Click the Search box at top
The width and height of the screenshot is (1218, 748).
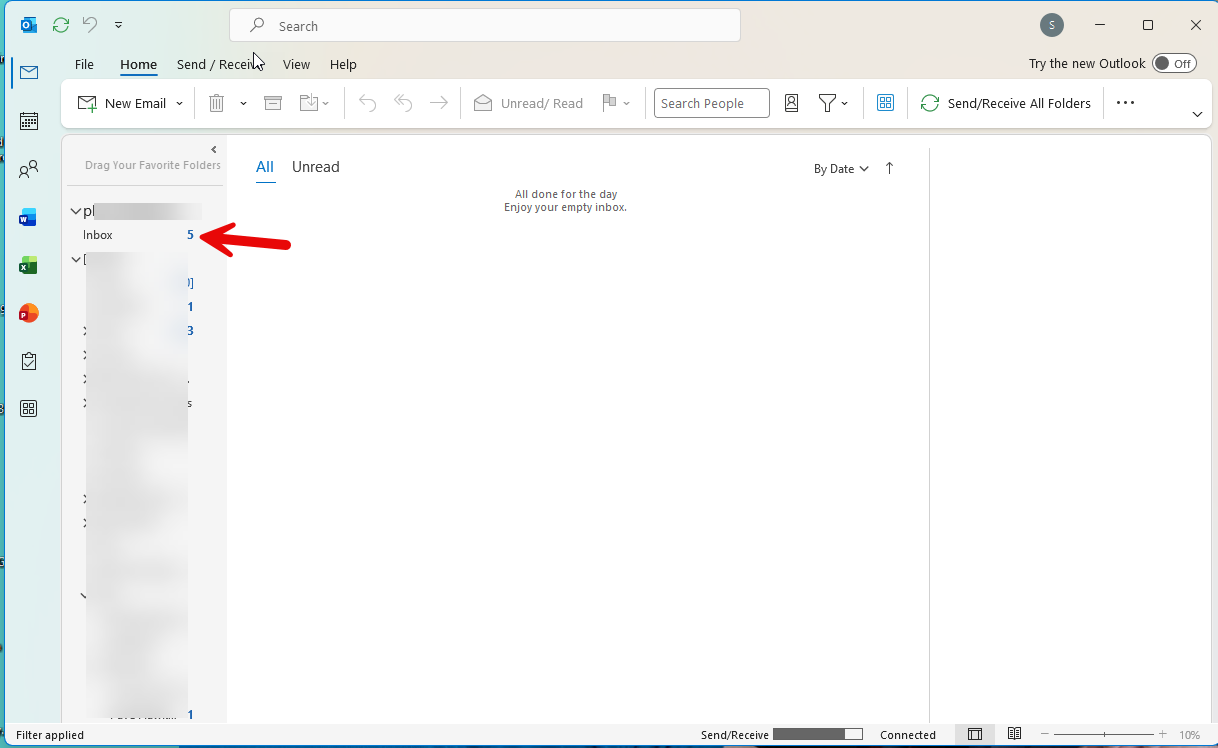pos(485,26)
